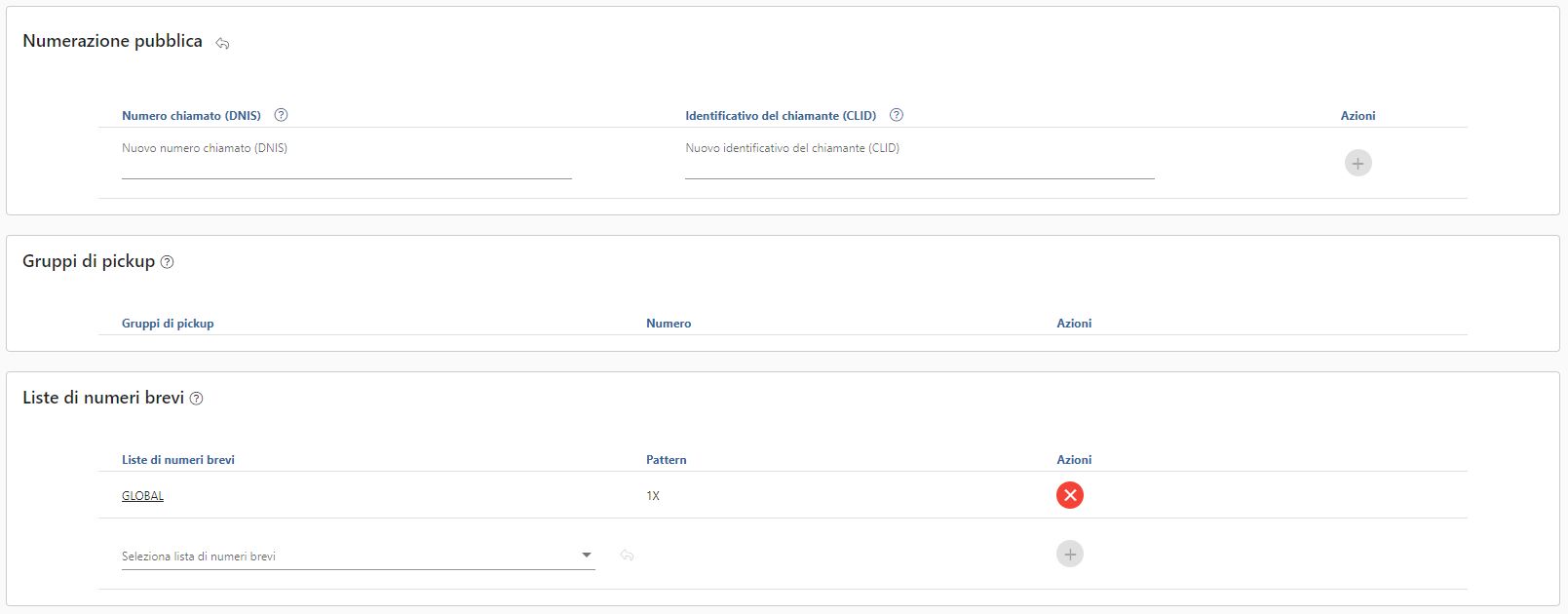Show help for Liste di numeri brevi heading
This screenshot has width=1568, height=614.
point(196,399)
